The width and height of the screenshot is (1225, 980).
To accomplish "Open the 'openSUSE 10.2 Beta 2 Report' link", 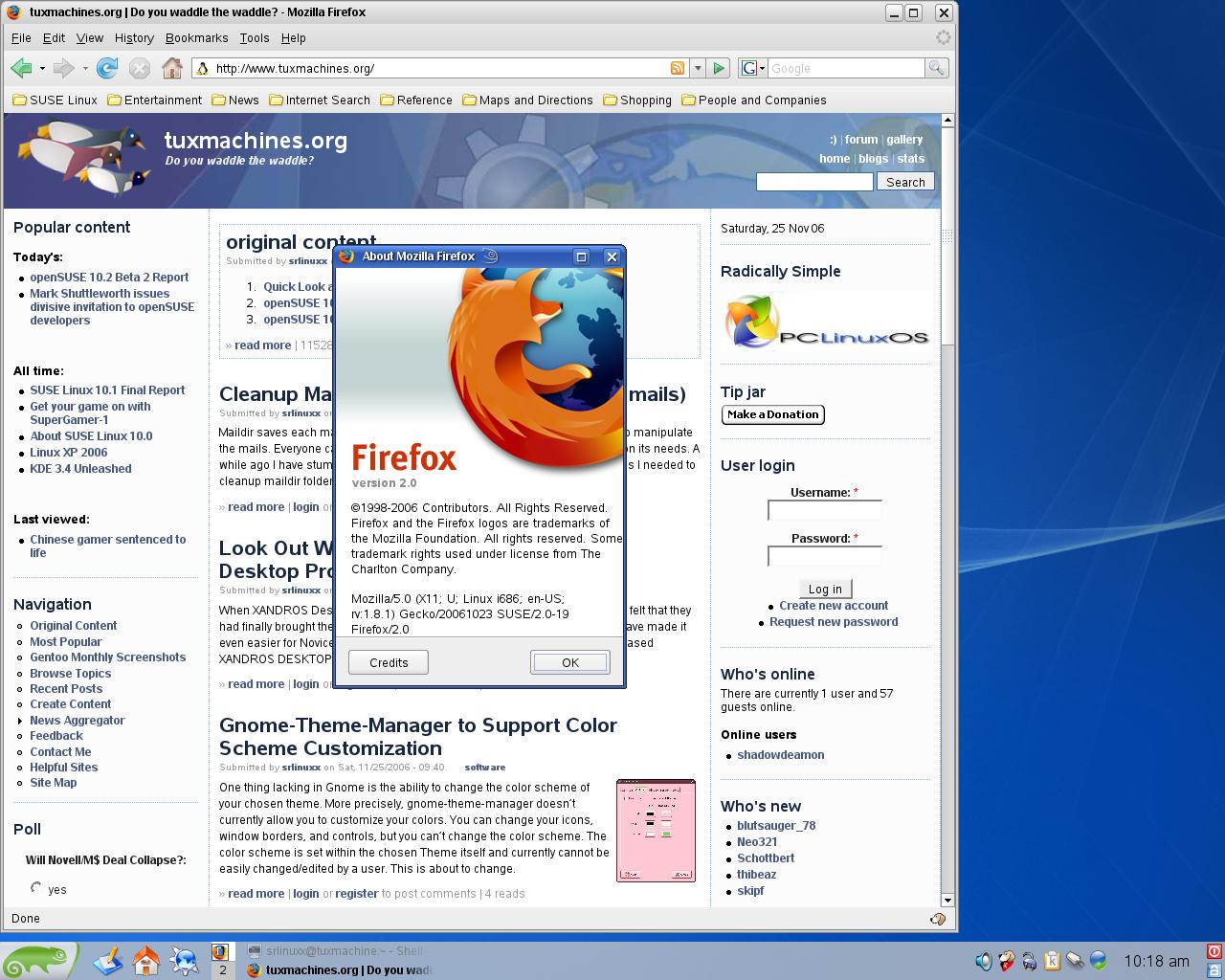I will [109, 278].
